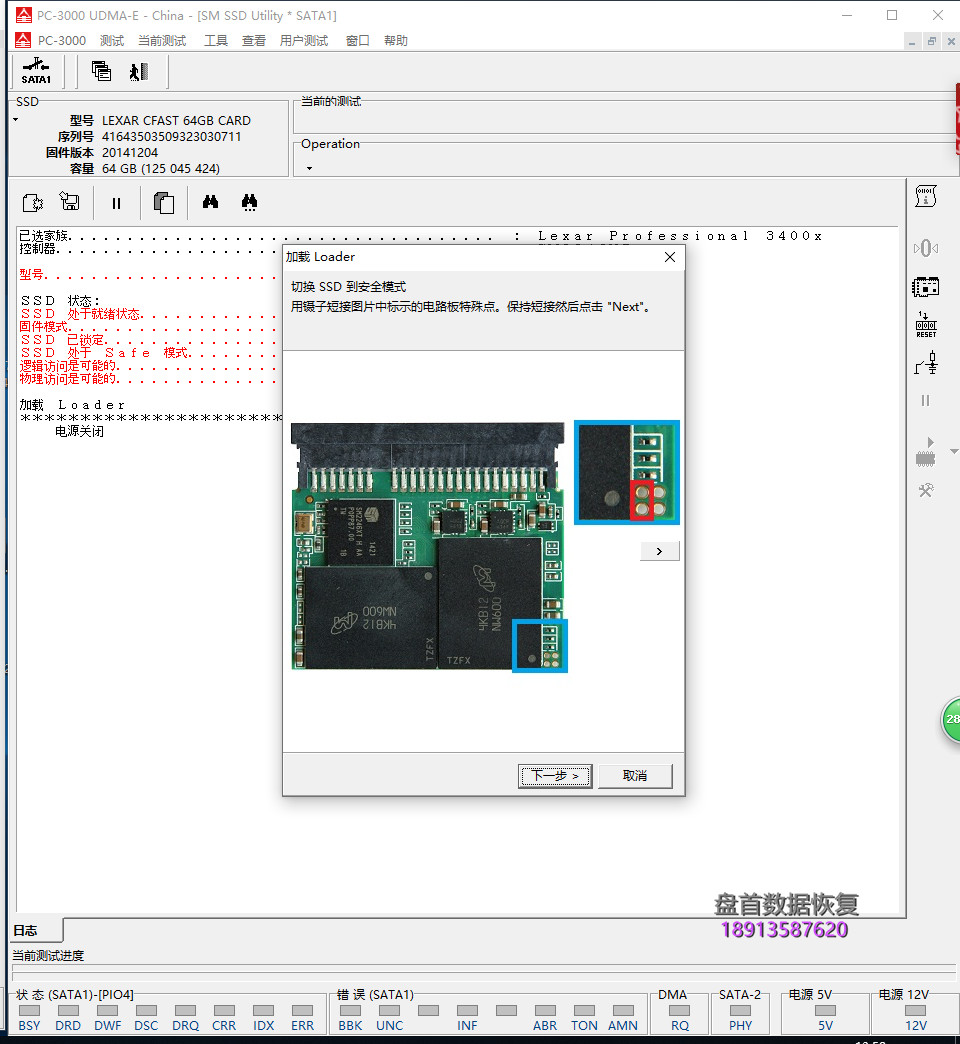The image size is (960, 1044).
Task: Click 取消 button in Loader dialog
Action: click(x=635, y=776)
